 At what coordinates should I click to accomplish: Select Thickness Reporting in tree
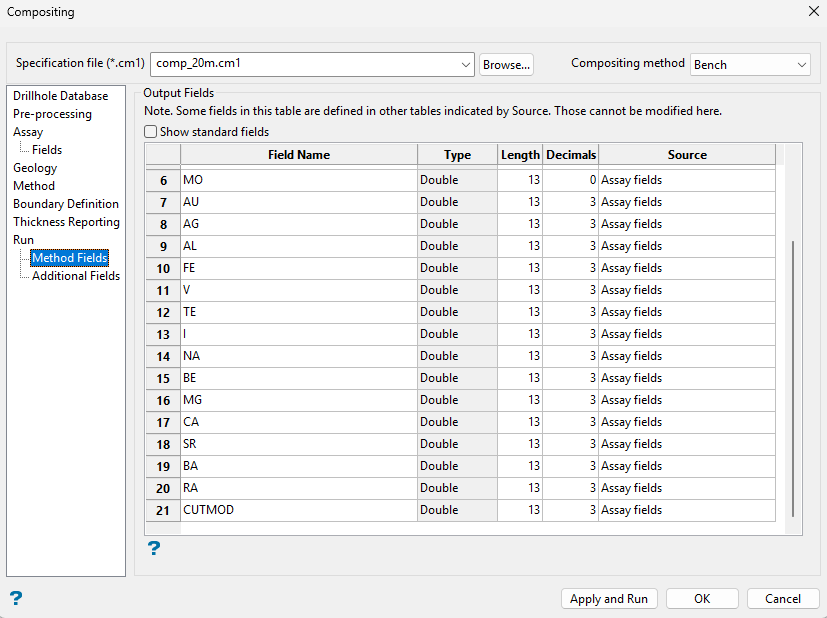(x=66, y=221)
